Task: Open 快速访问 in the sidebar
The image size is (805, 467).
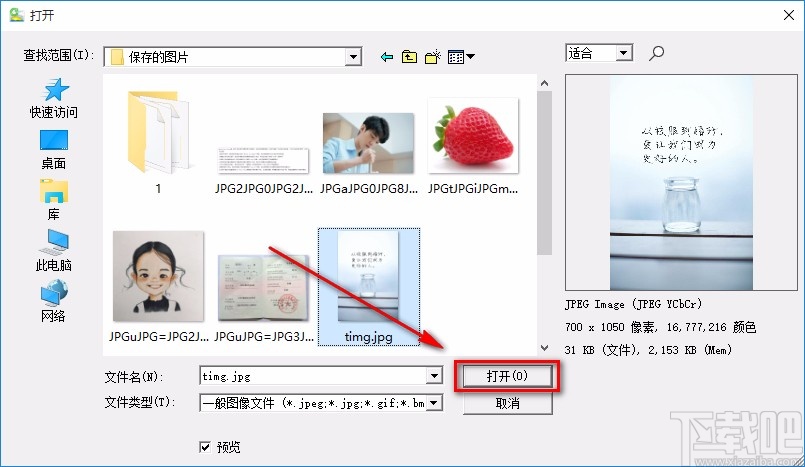Action: (x=53, y=99)
